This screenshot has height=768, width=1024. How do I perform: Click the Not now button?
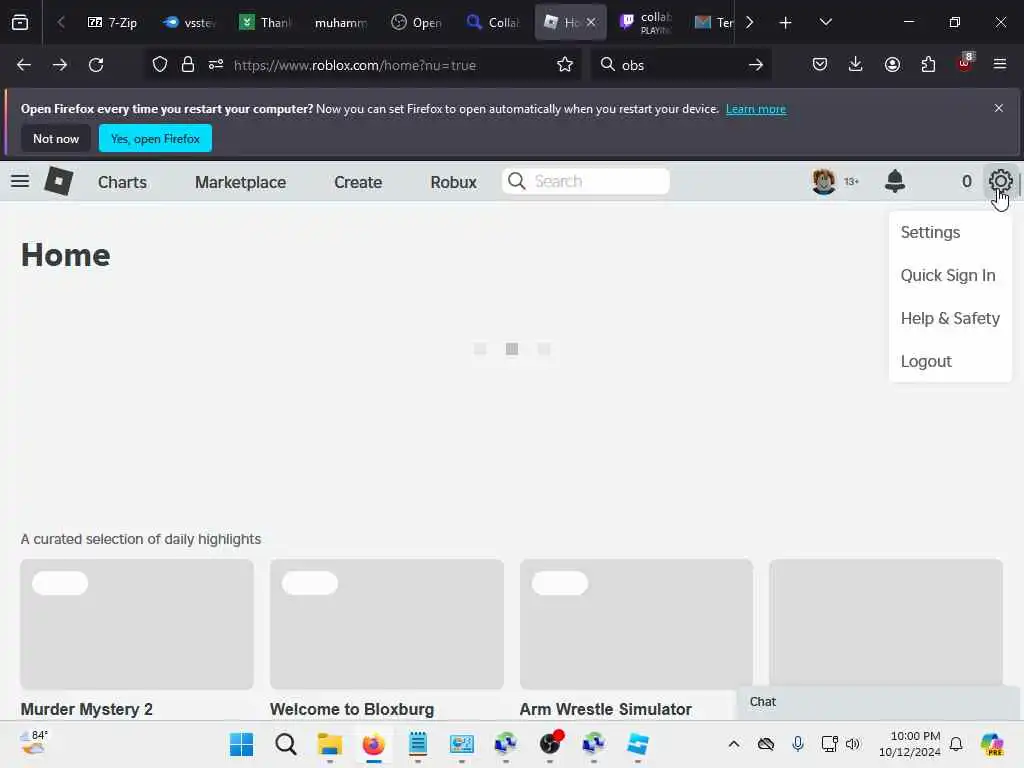pos(56,138)
